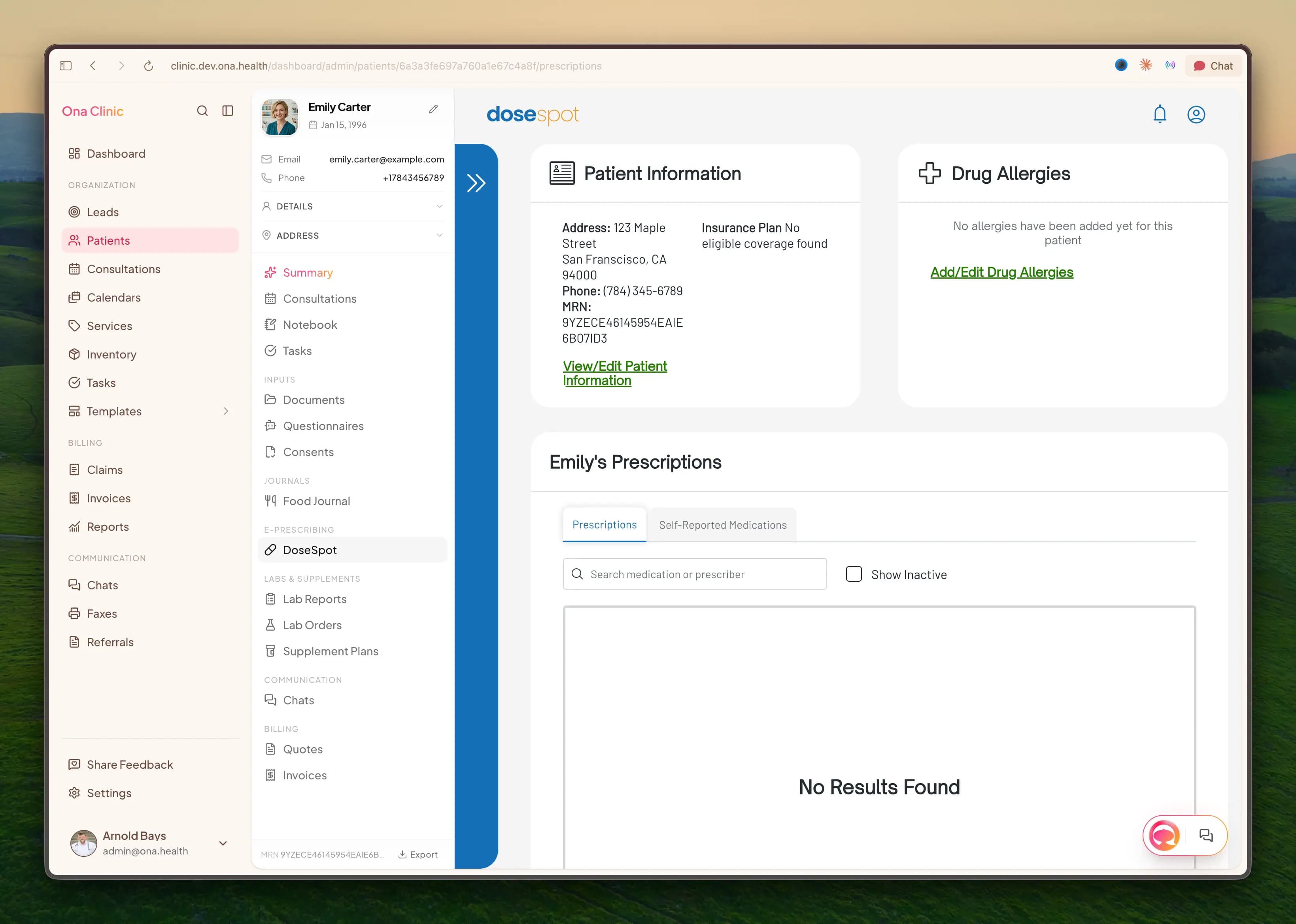The height and width of the screenshot is (924, 1296).
Task: Open patient Invoices in the patient menu
Action: (x=352, y=775)
